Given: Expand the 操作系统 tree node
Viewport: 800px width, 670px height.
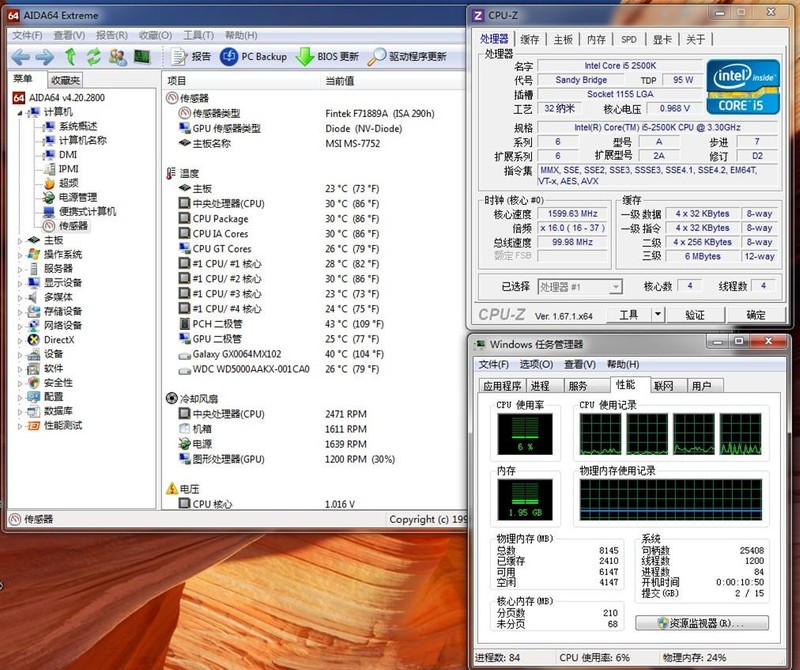Looking at the screenshot, I should 20,254.
